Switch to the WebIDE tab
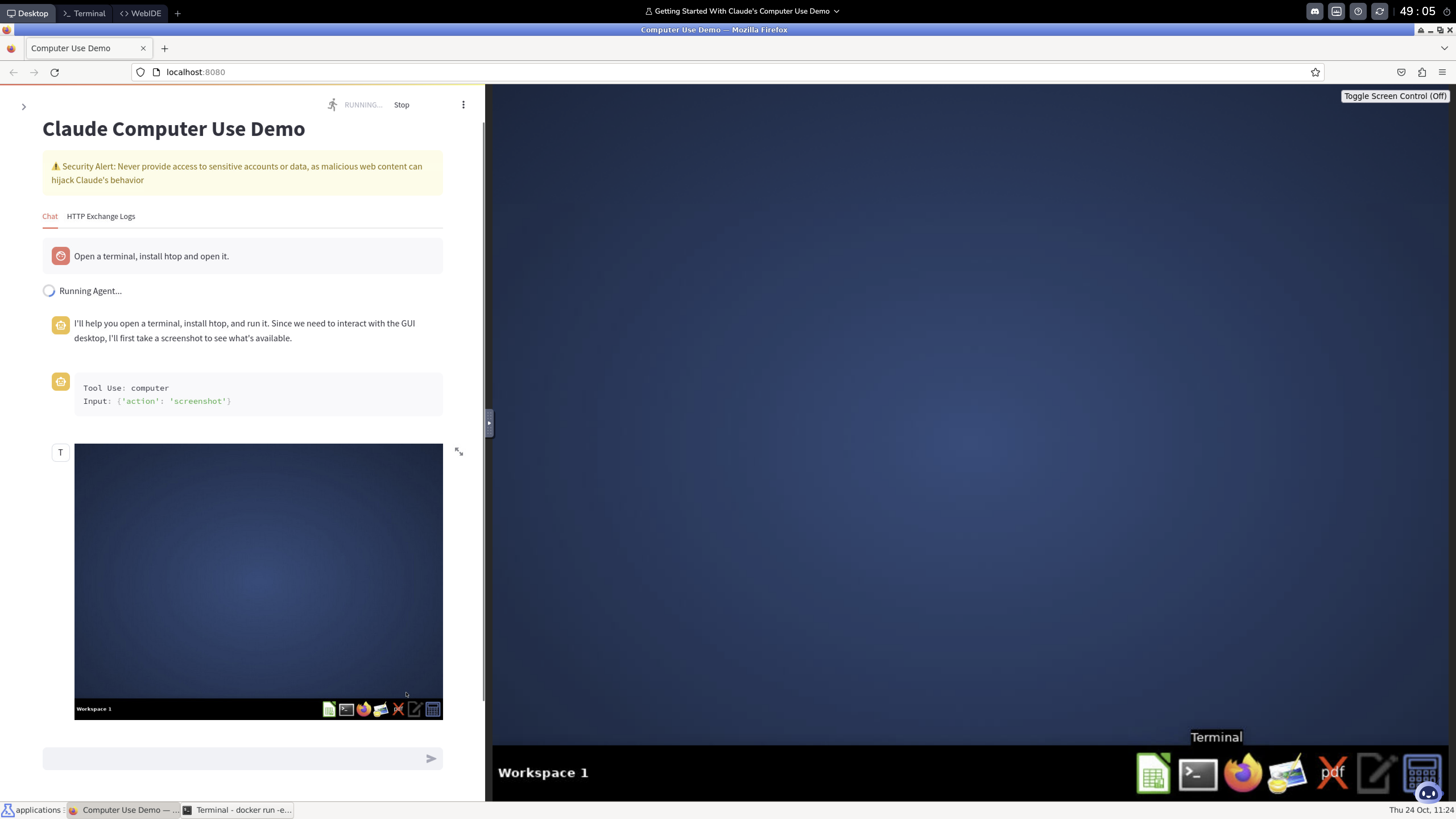The height and width of the screenshot is (819, 1456). (141, 14)
